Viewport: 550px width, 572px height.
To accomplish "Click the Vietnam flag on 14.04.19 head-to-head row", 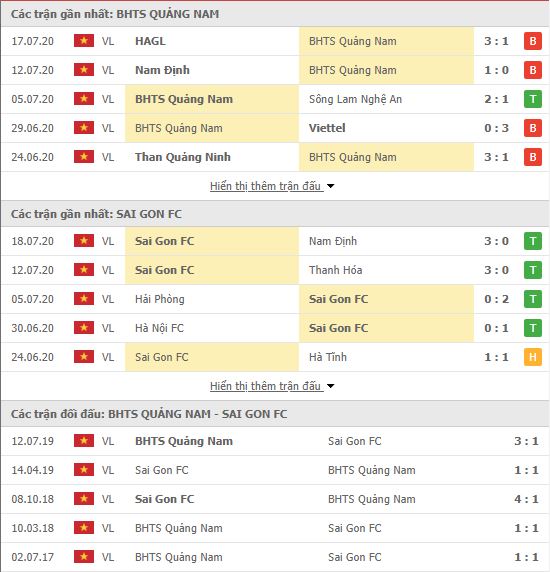I will [x=84, y=470].
